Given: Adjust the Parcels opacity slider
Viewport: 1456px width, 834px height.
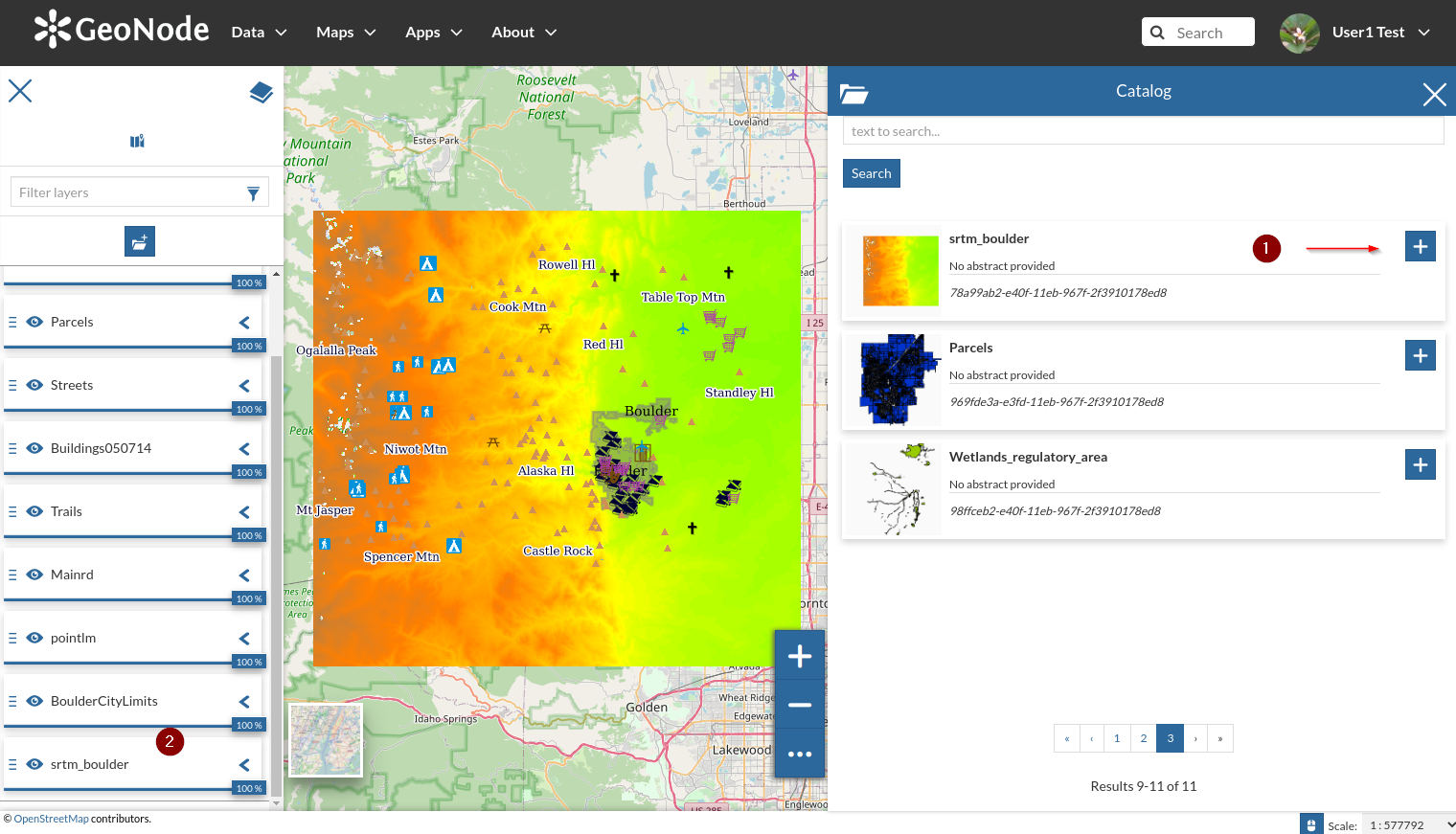Looking at the screenshot, I should point(134,347).
